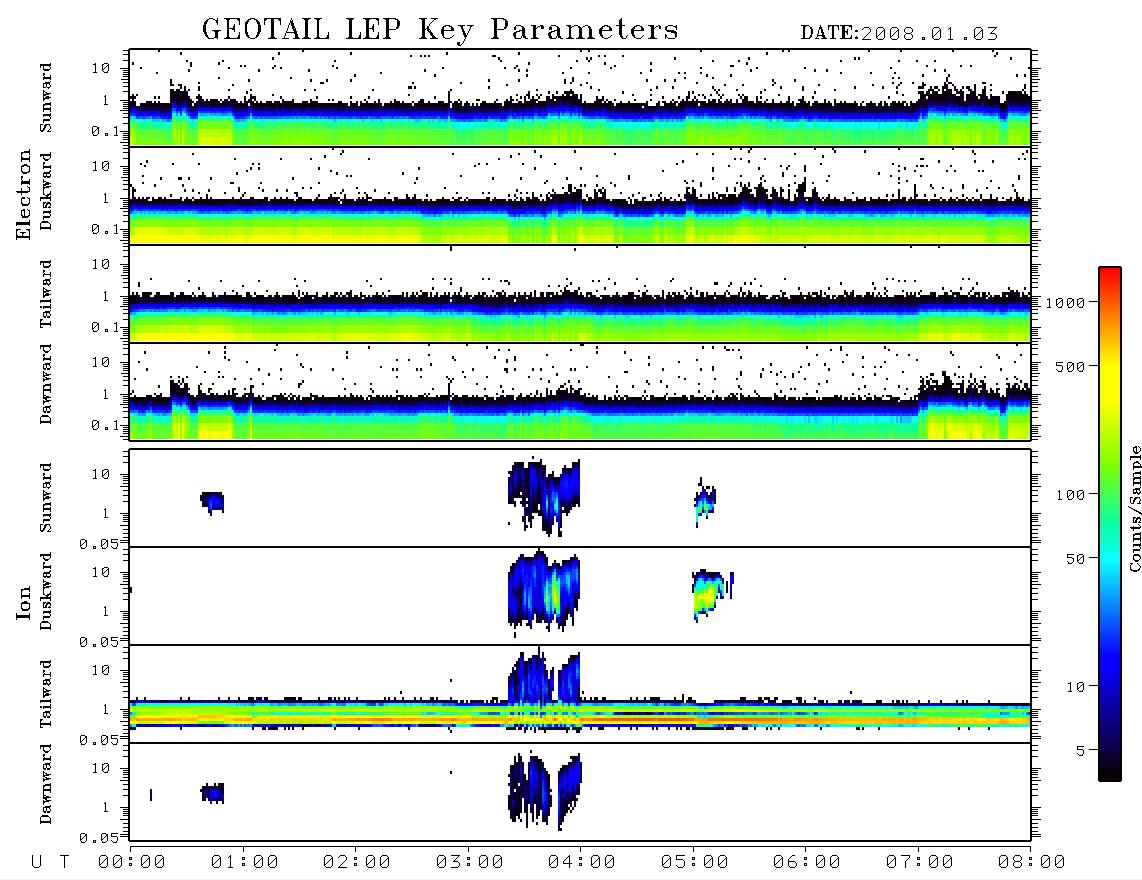The height and width of the screenshot is (880, 1142).
Task: Select the '1000' color scale value
Action: pos(1066,303)
